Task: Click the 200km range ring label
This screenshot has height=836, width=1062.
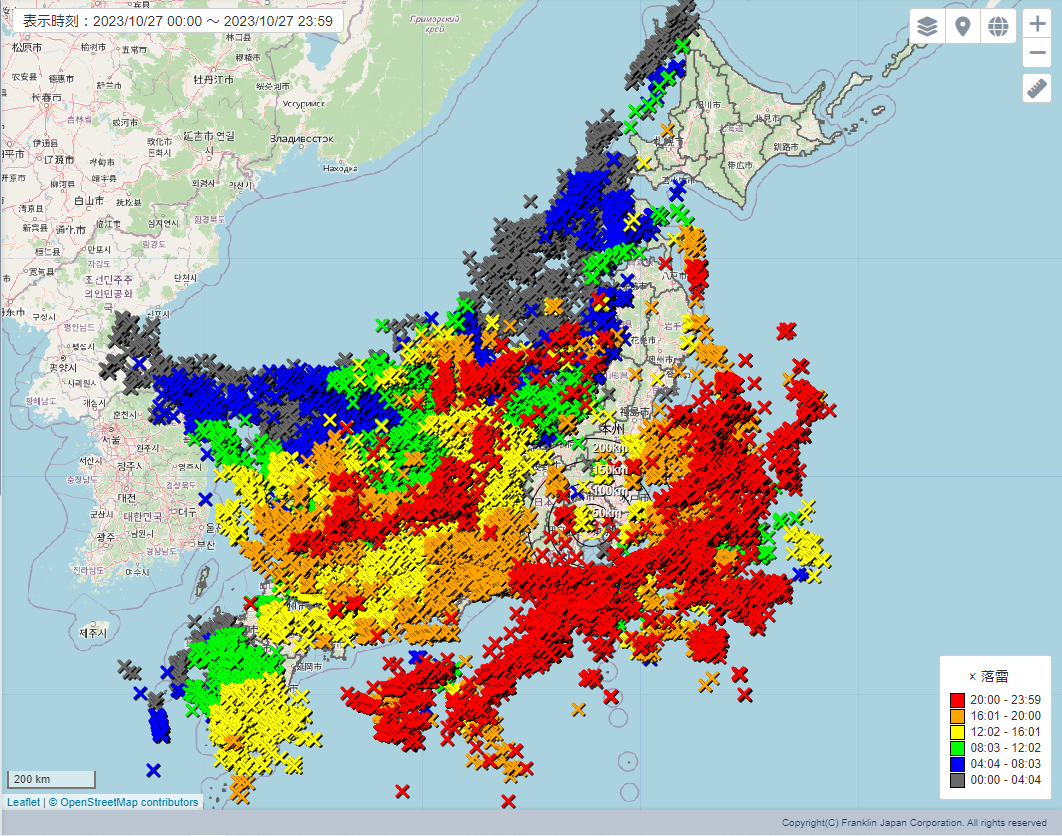Action: 604,447
